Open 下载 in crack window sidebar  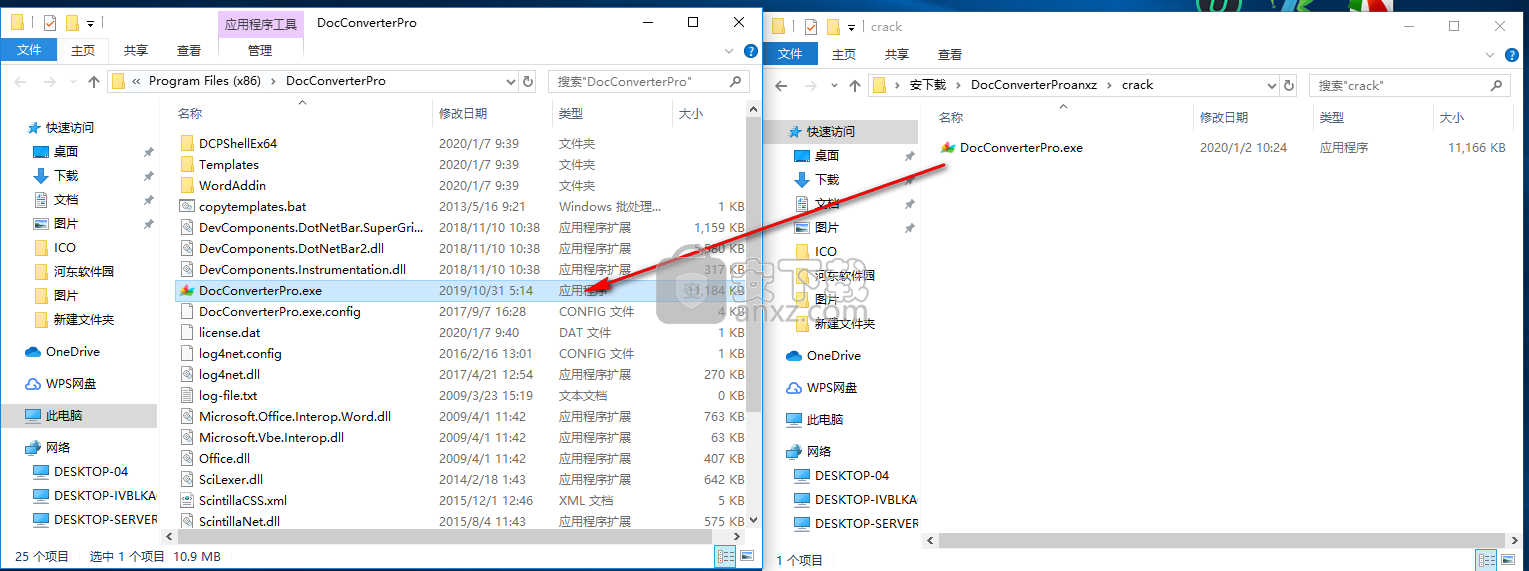coord(827,180)
